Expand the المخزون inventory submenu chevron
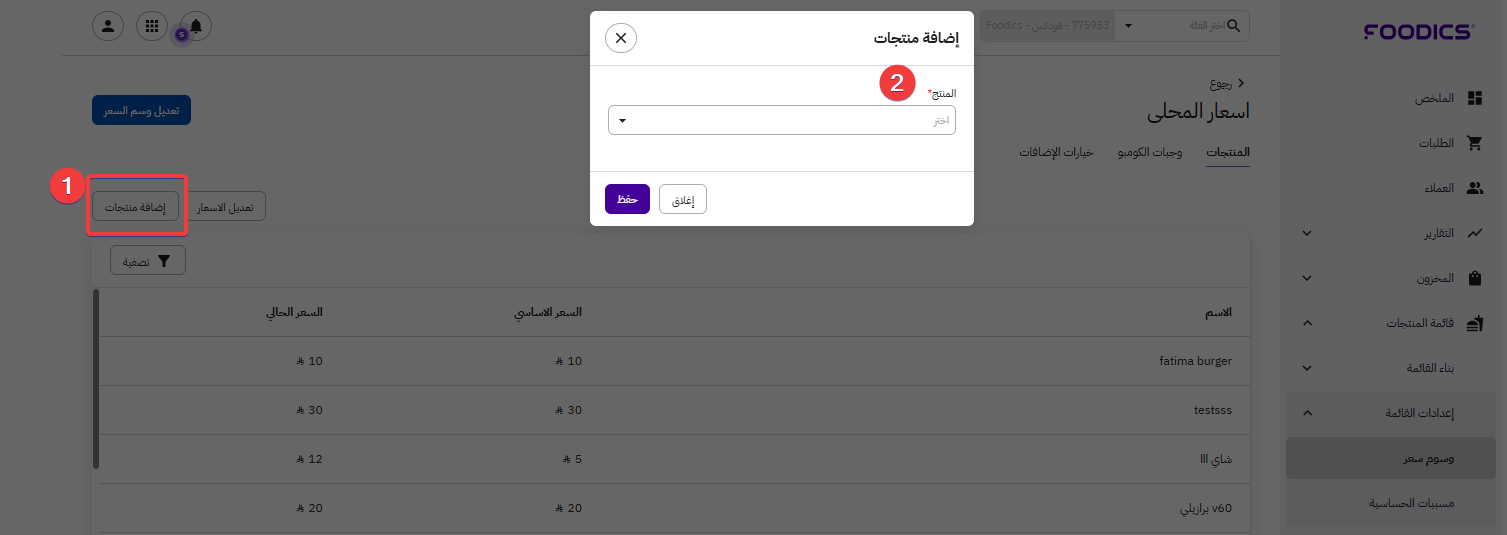The width and height of the screenshot is (1507, 535). tap(1307, 279)
